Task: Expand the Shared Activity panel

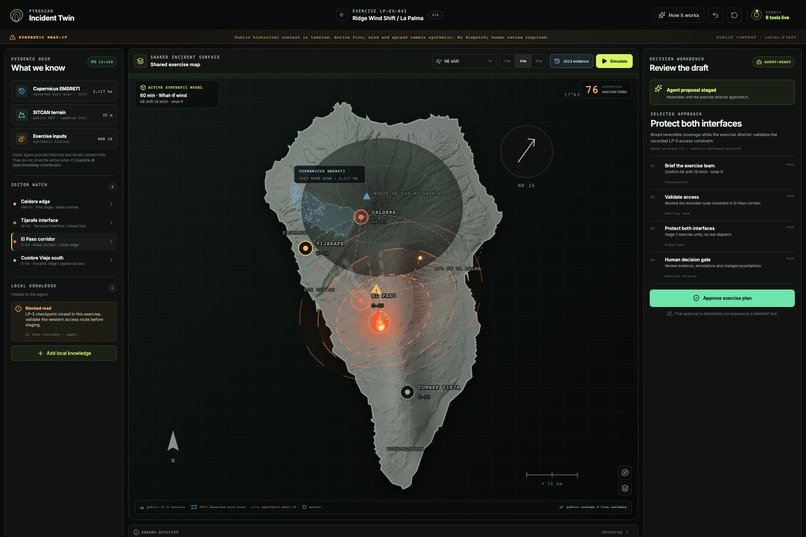Action: 156,532
